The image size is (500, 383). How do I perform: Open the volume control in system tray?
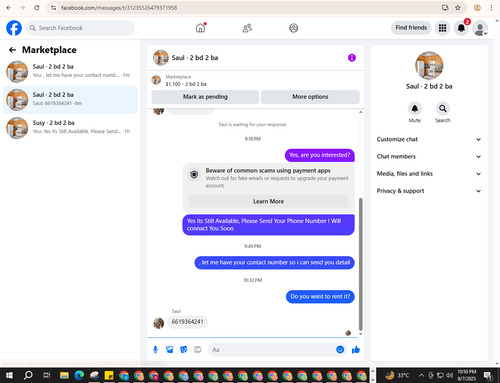click(x=449, y=376)
